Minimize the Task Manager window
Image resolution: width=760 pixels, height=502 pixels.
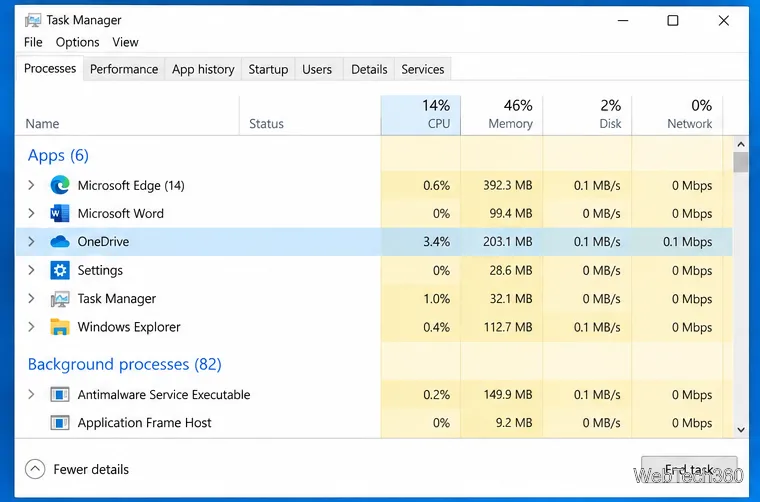(x=623, y=20)
